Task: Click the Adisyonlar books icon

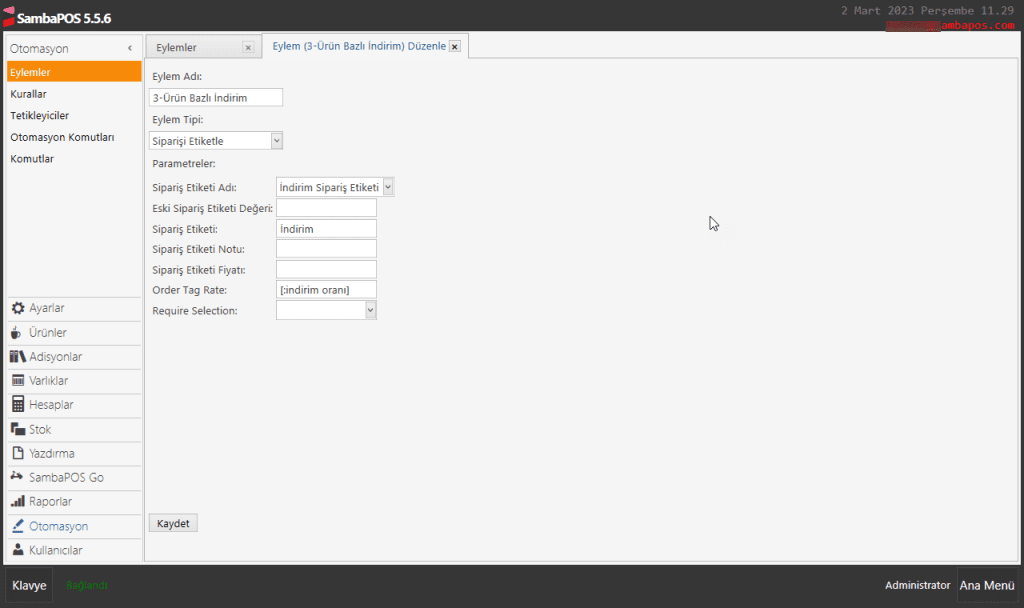Action: coord(18,357)
